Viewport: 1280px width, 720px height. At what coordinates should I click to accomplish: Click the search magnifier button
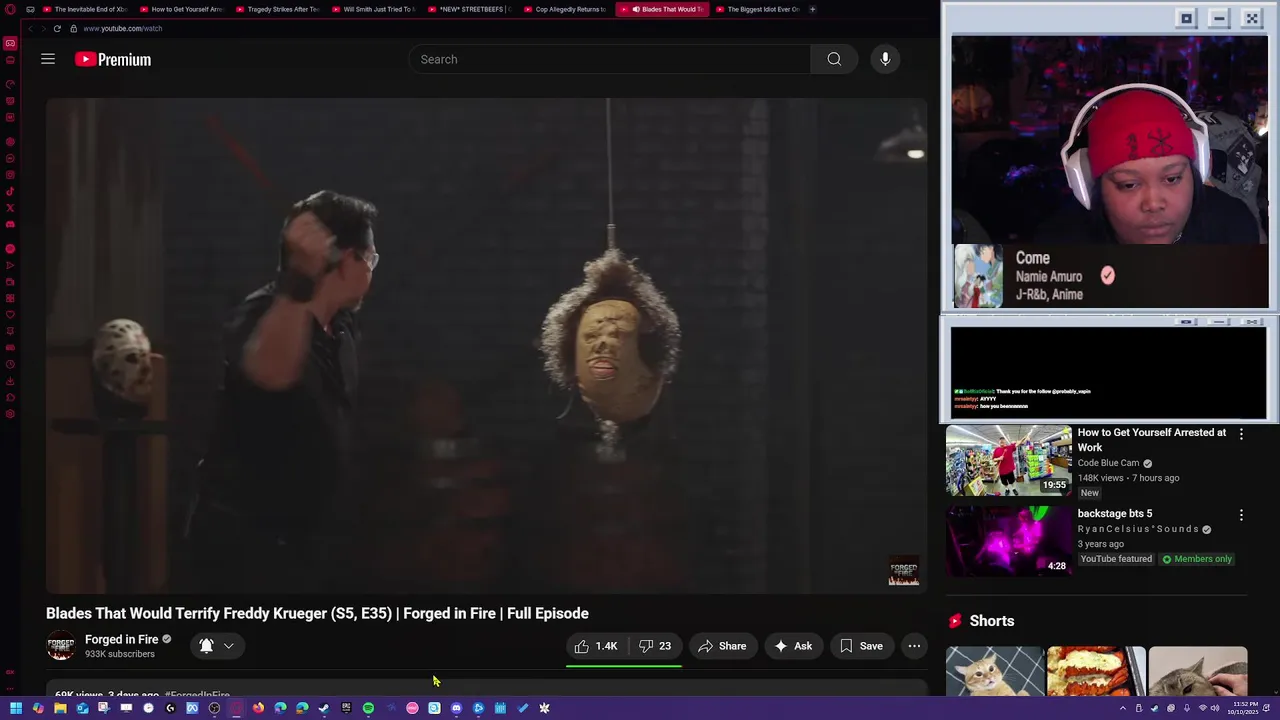click(x=834, y=59)
